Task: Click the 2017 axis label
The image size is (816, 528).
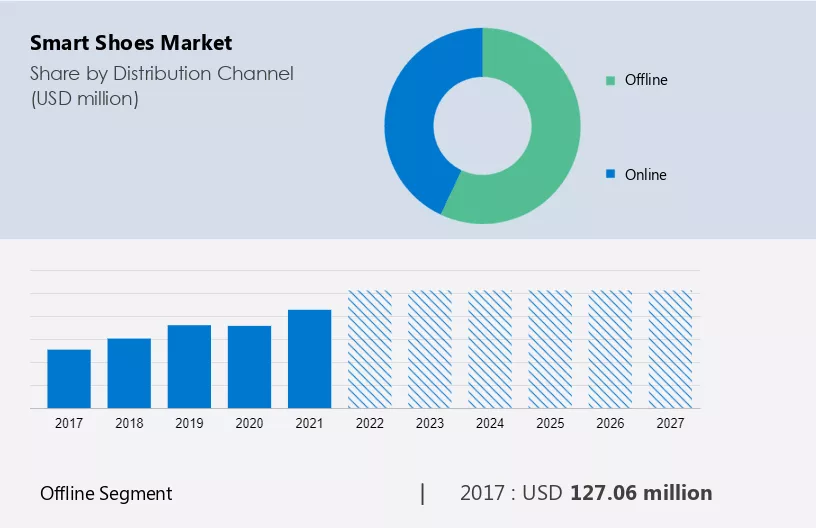Action: click(69, 423)
